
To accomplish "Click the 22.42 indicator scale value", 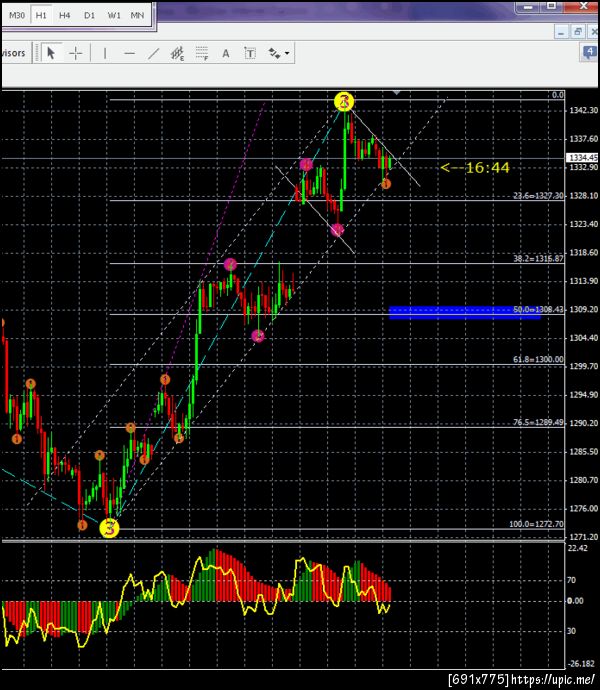I will pos(578,548).
